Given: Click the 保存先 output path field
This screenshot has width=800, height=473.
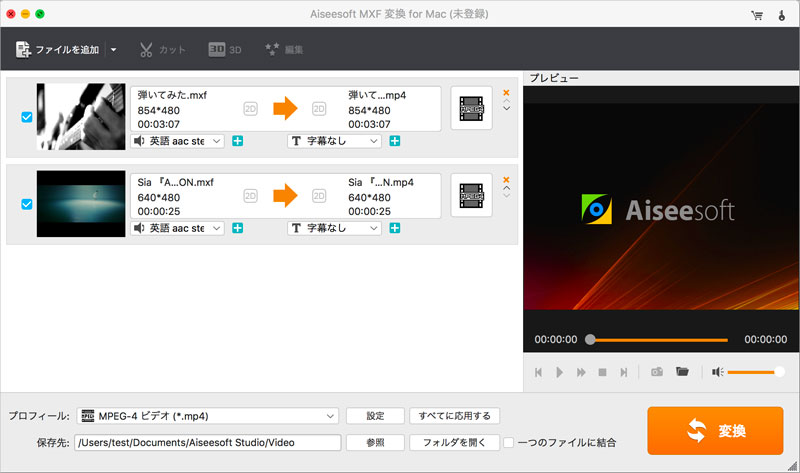Looking at the screenshot, I should pyautogui.click(x=208, y=442).
